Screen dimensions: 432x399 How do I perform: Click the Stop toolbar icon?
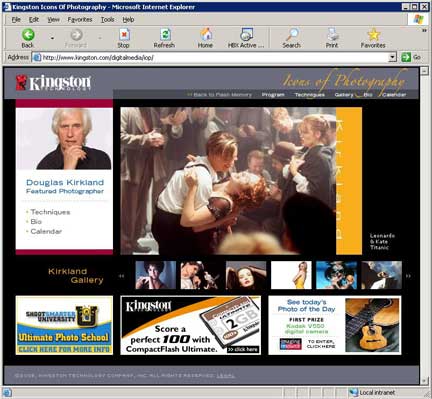tap(124, 35)
